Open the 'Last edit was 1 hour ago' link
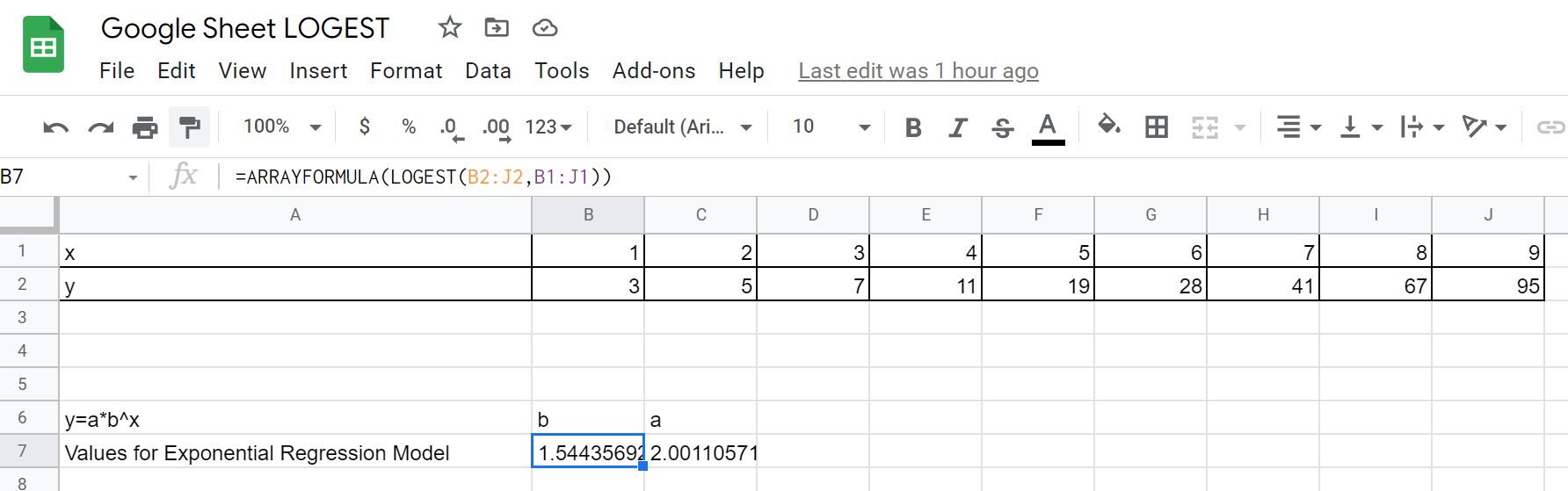Image resolution: width=1568 pixels, height=491 pixels. click(x=918, y=71)
